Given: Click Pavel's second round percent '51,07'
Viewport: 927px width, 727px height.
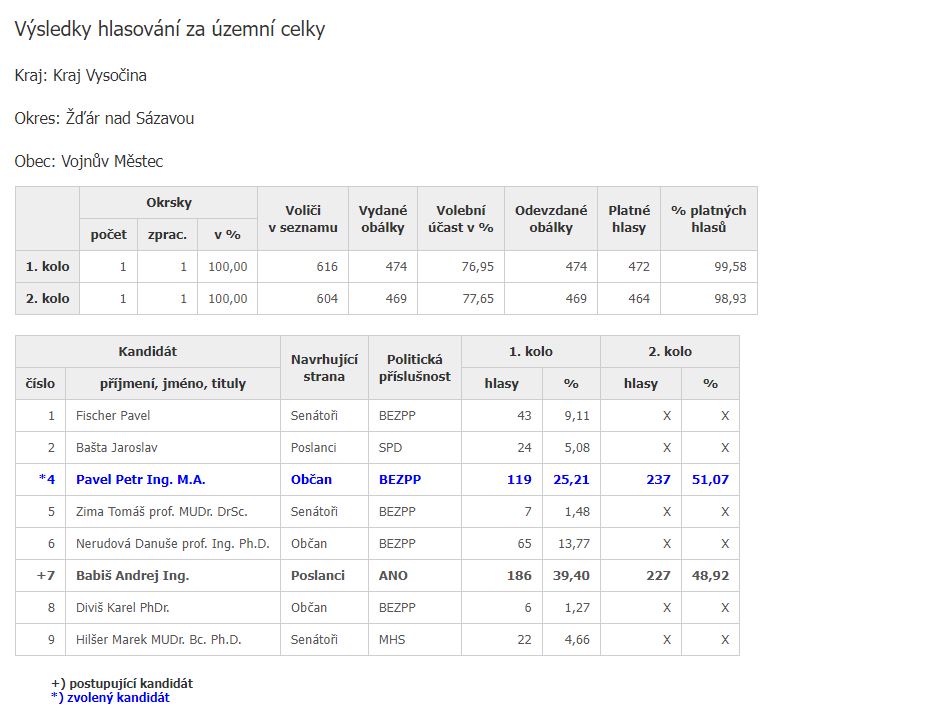Looking at the screenshot, I should (710, 479).
